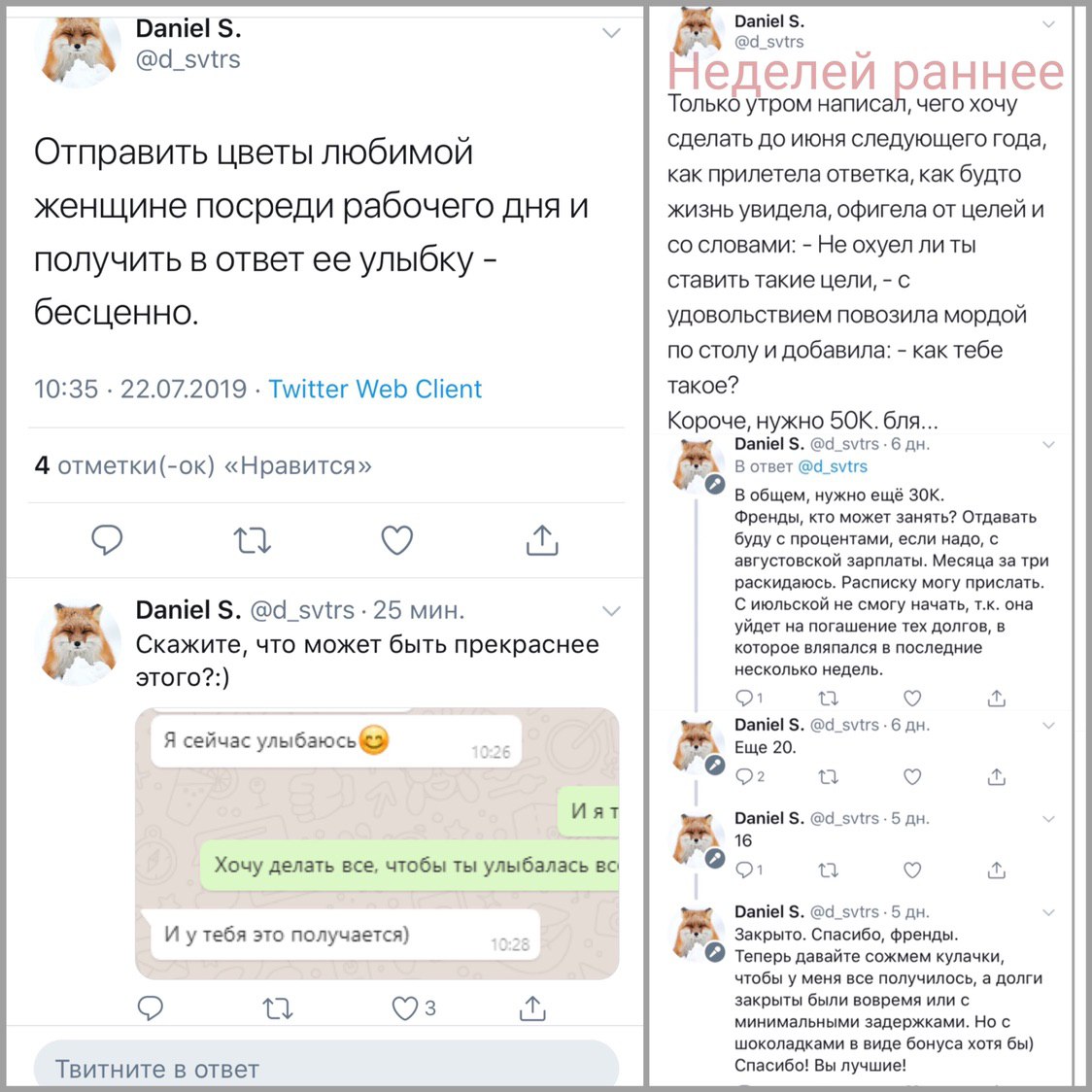Like the main tweet with heart icon
Viewport: 1092px width, 1092px height.
pos(397,540)
